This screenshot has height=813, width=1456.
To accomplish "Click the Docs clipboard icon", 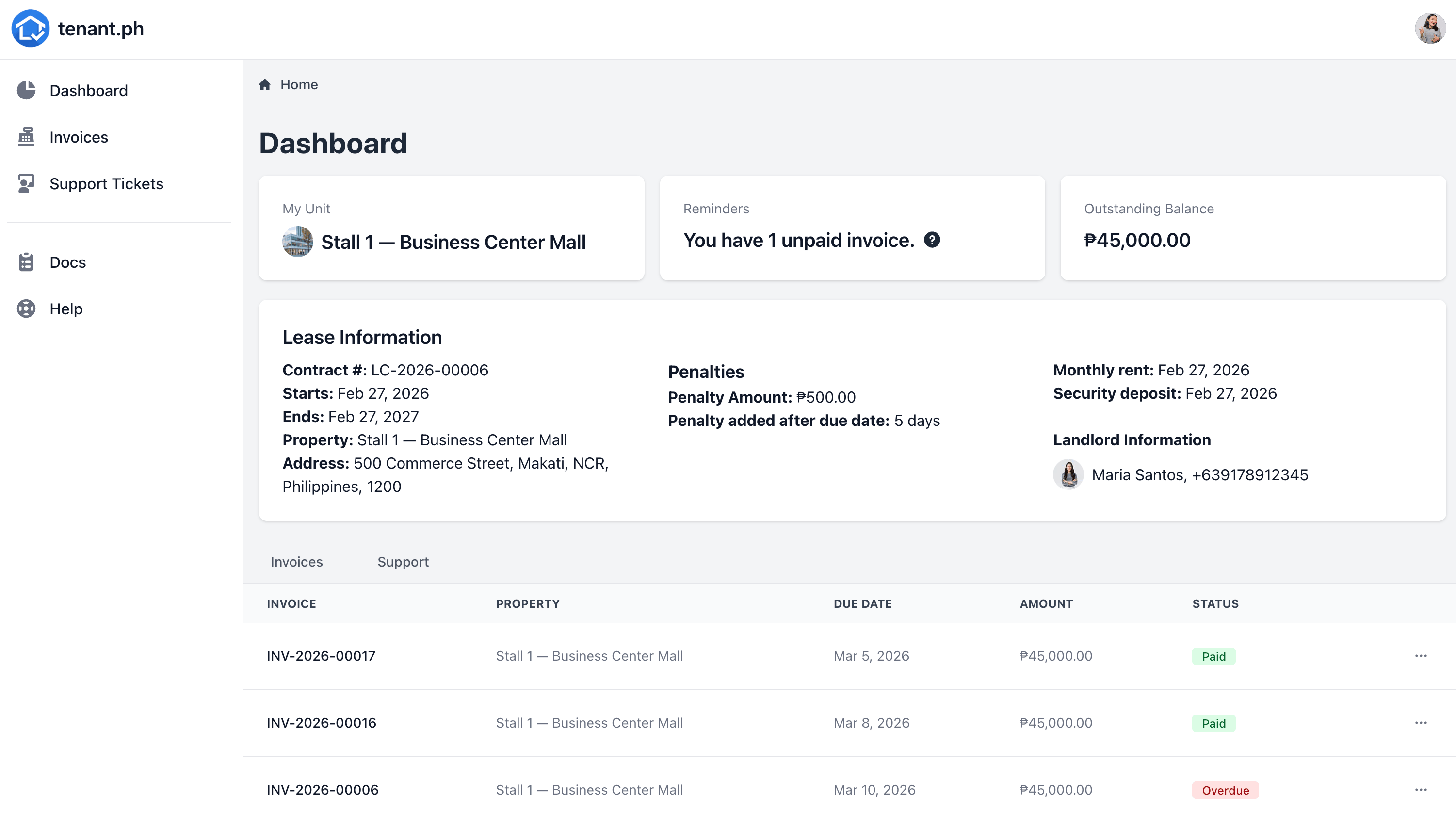I will [x=26, y=262].
